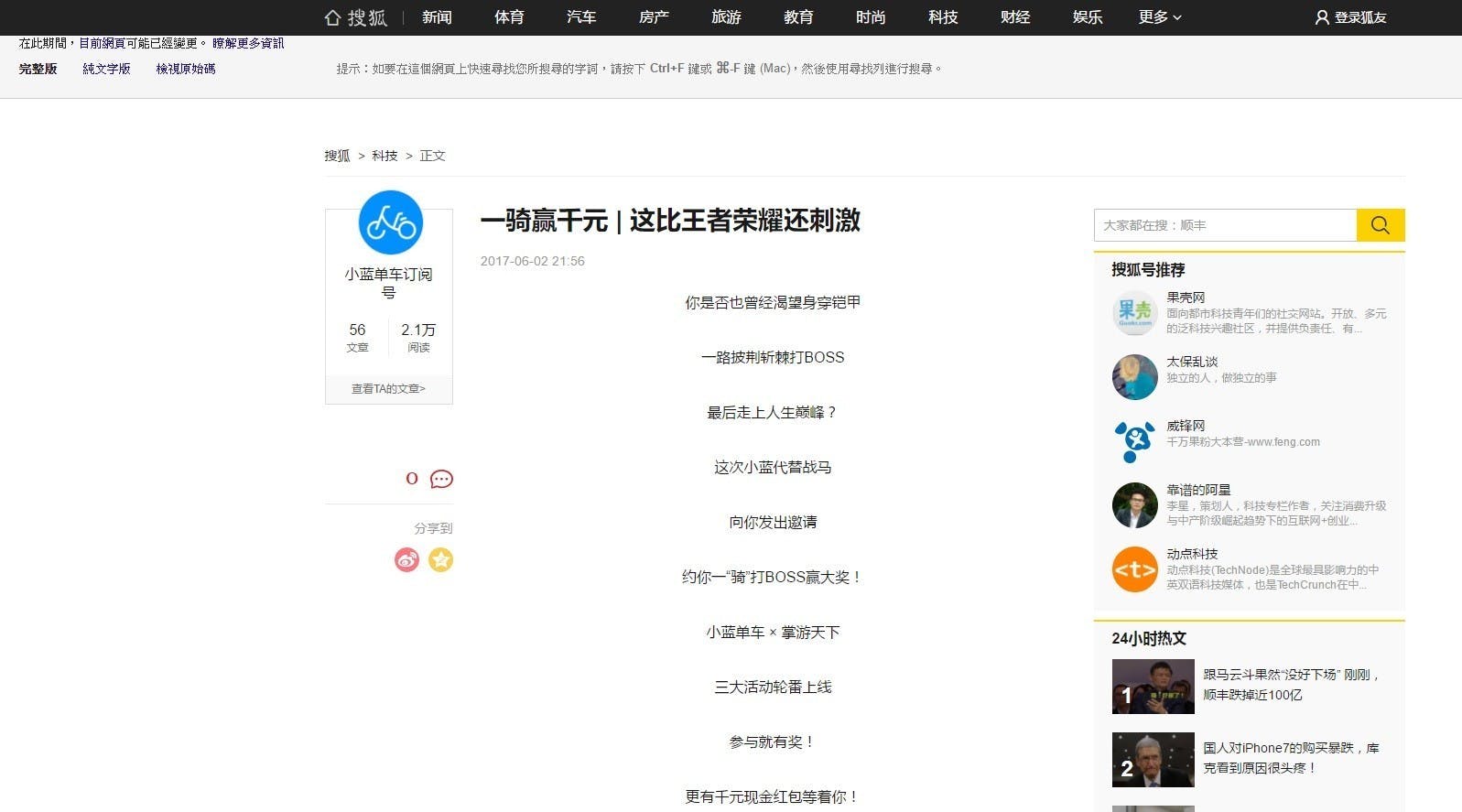This screenshot has width=1462, height=812.
Task: Click the 威锋网 account name
Action: pyautogui.click(x=1186, y=426)
